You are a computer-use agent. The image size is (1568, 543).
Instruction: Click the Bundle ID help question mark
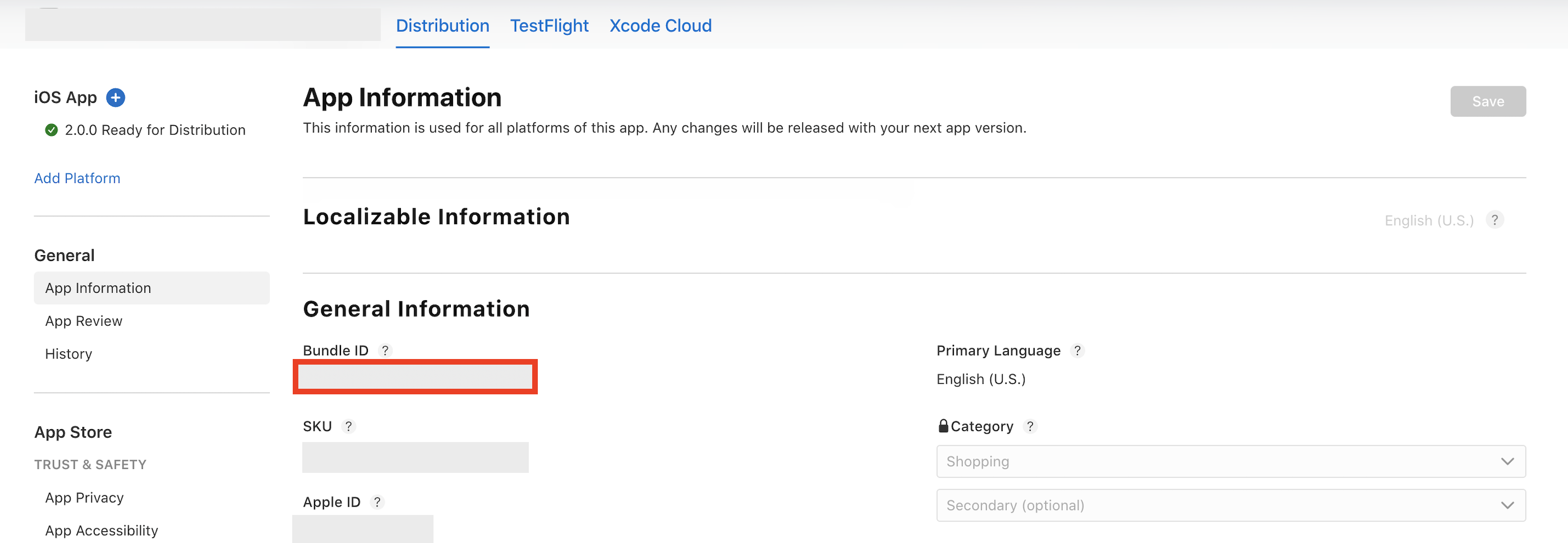point(385,351)
